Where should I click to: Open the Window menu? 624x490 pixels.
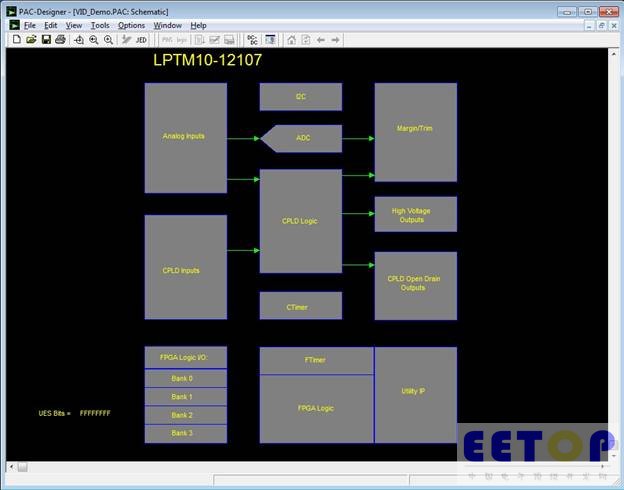168,25
